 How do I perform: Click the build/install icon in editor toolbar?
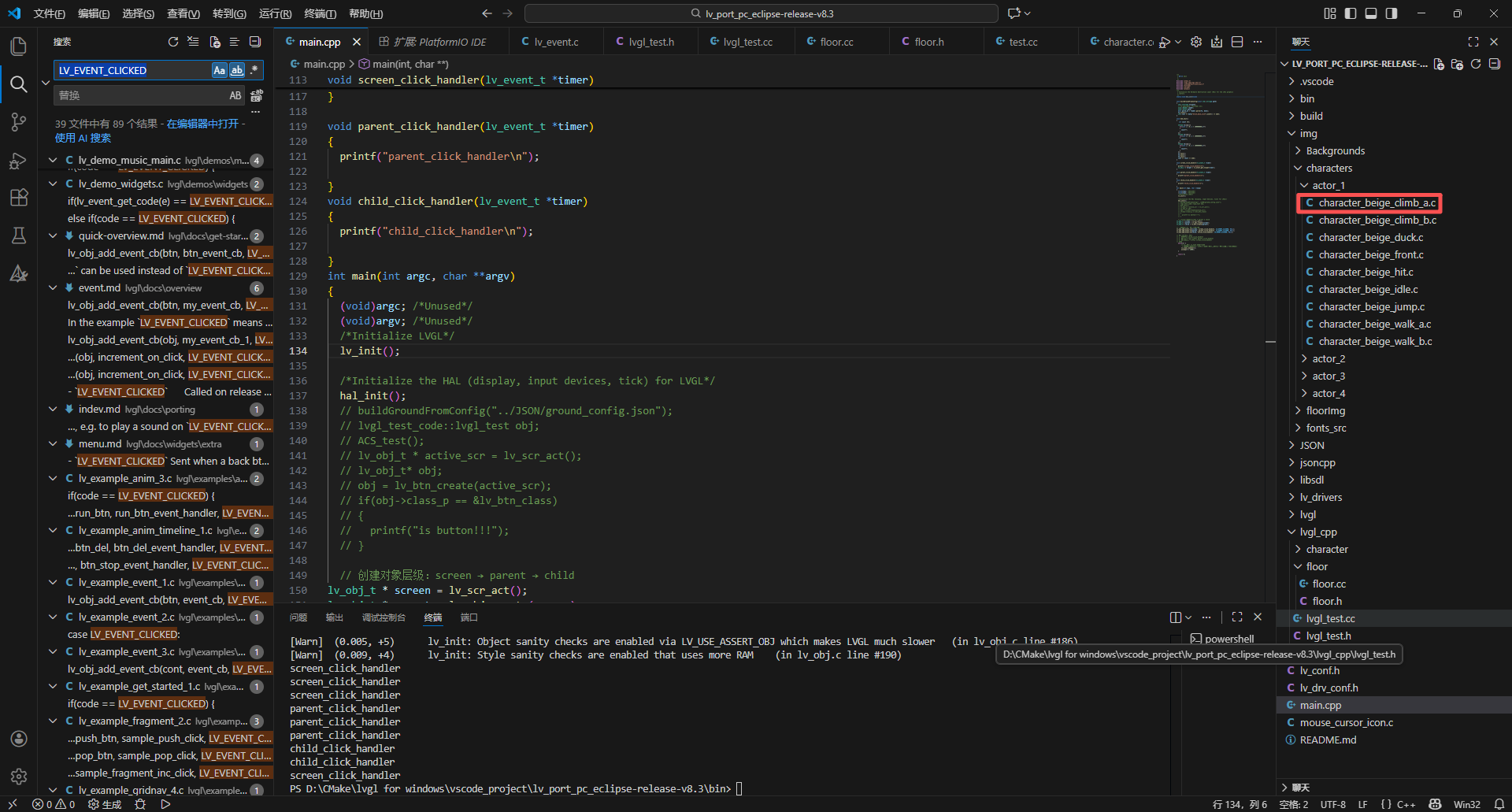(x=1217, y=42)
